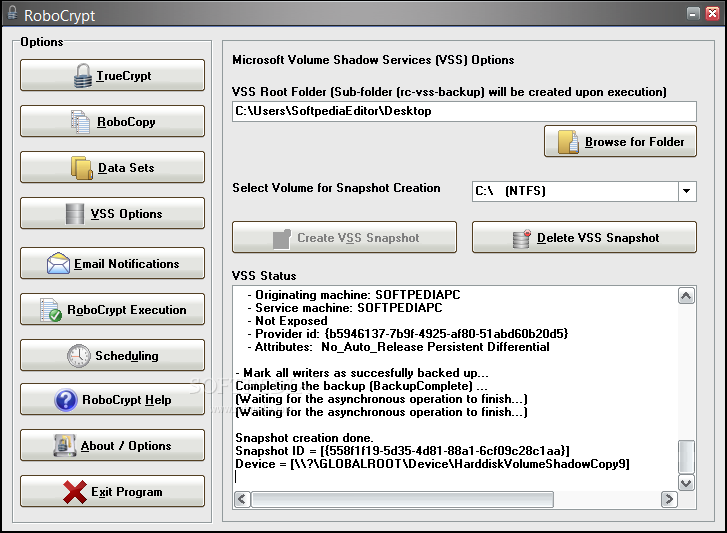Click the red X Exit Program icon
Image resolution: width=727 pixels, height=533 pixels.
click(x=75, y=492)
